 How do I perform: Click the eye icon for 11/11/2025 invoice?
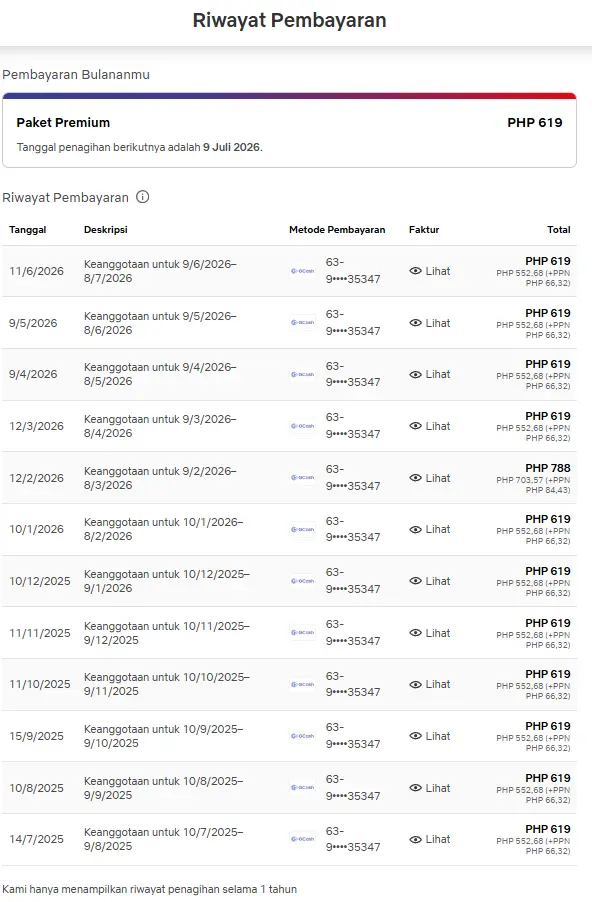point(415,633)
